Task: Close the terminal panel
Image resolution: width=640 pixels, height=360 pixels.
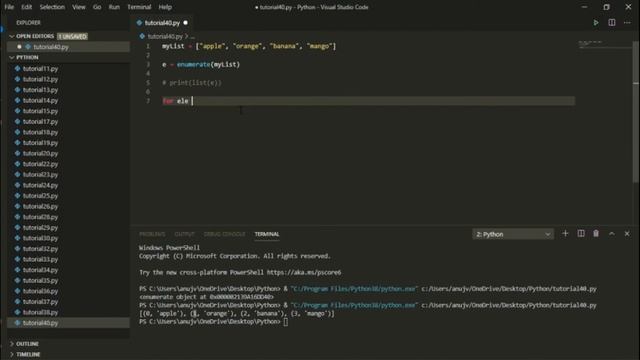Action: click(627, 233)
